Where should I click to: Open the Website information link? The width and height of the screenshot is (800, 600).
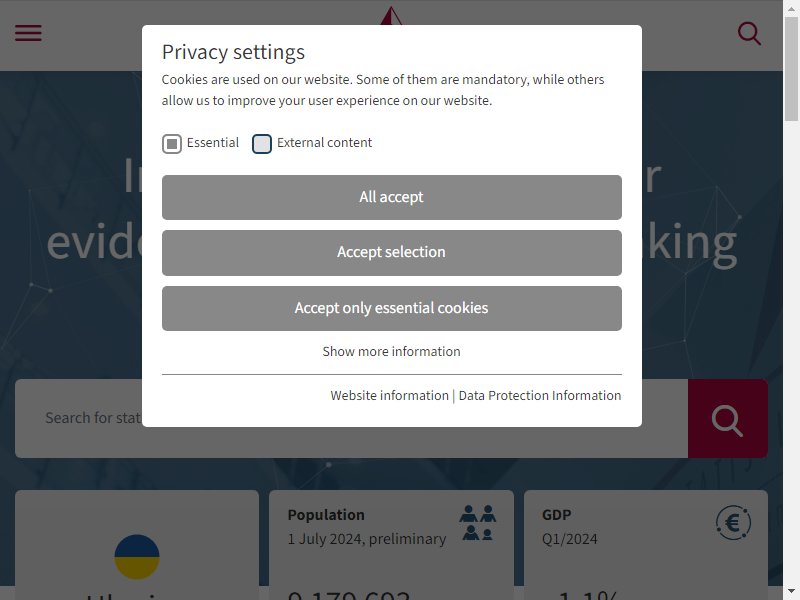[x=389, y=395]
